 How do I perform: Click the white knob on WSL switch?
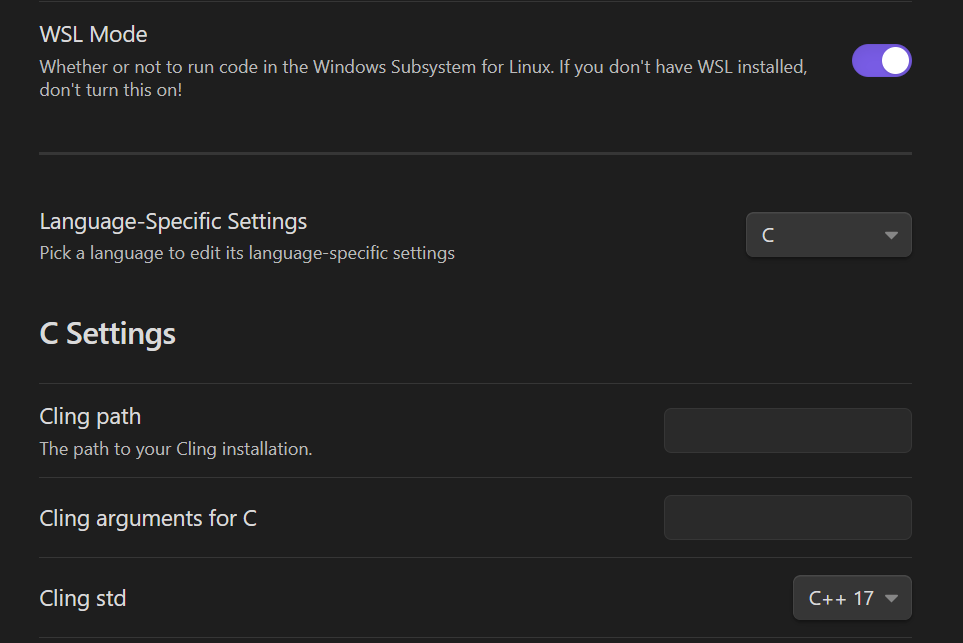[x=896, y=61]
